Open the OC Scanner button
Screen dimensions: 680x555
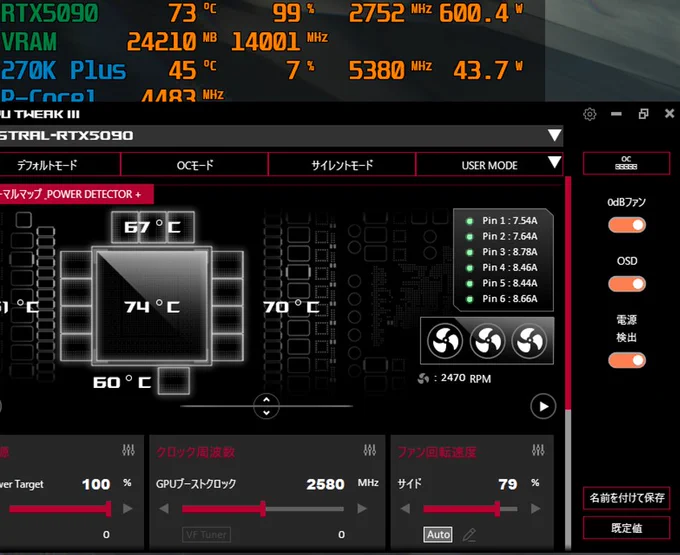point(626,163)
